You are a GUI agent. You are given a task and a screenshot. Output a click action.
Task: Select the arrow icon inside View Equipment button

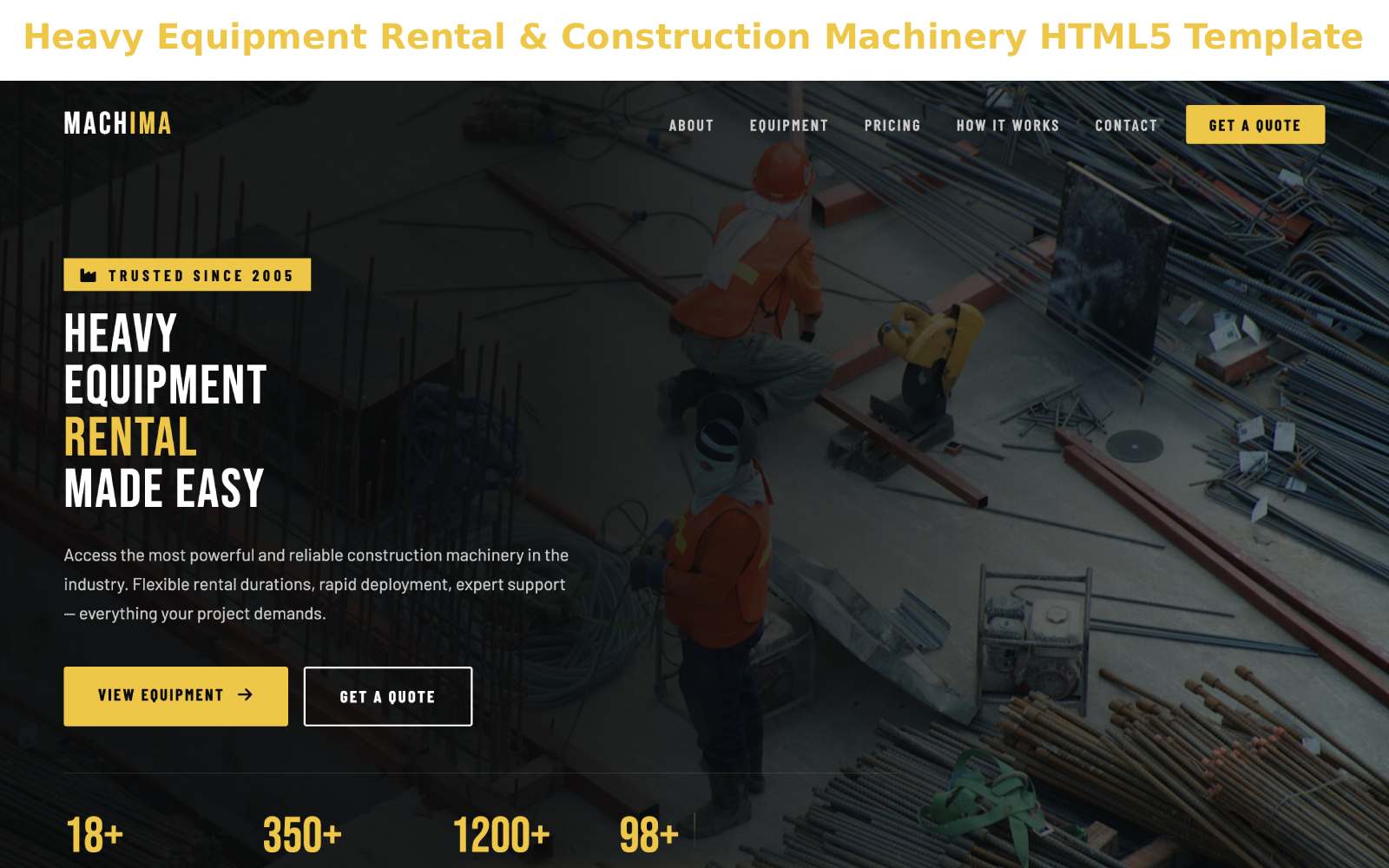point(247,695)
